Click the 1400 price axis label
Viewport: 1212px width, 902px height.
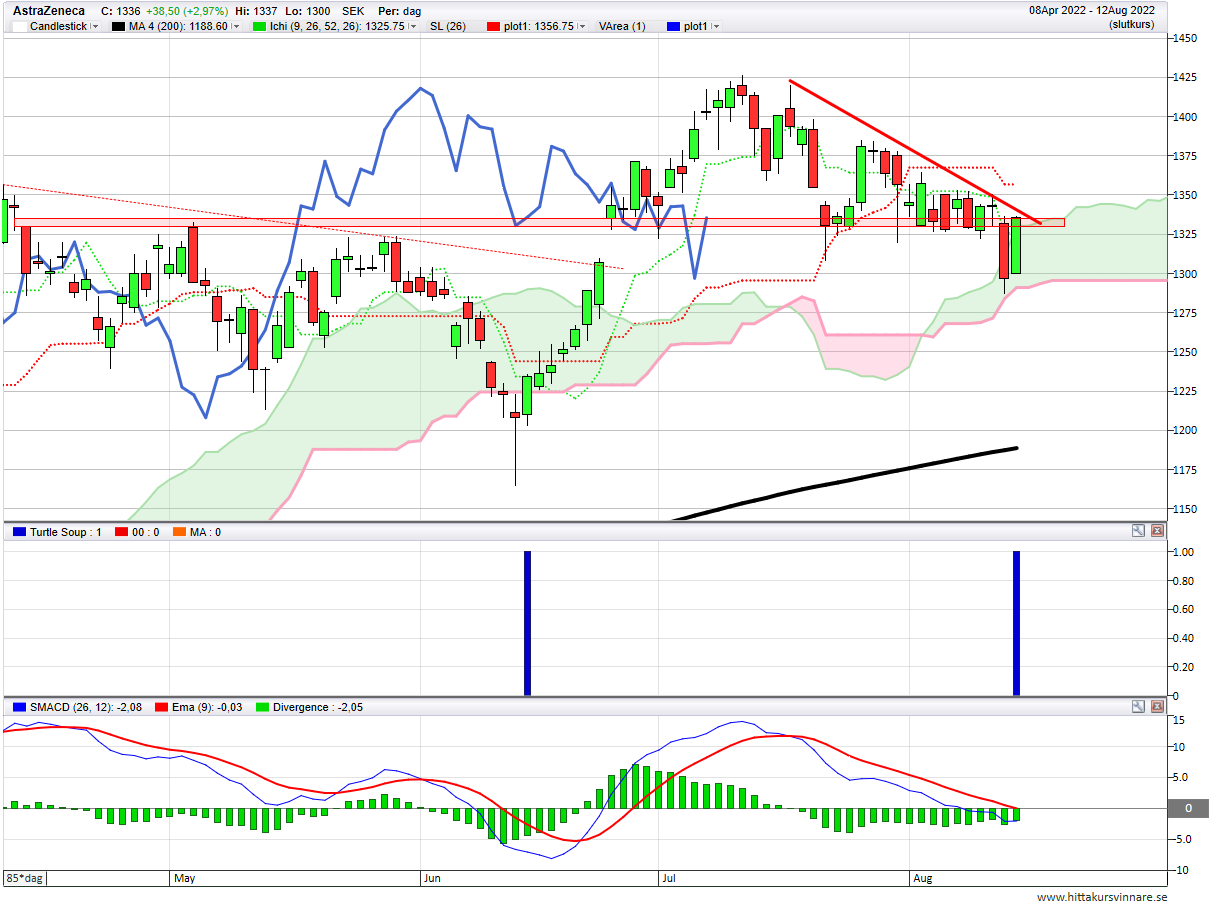tap(1186, 117)
